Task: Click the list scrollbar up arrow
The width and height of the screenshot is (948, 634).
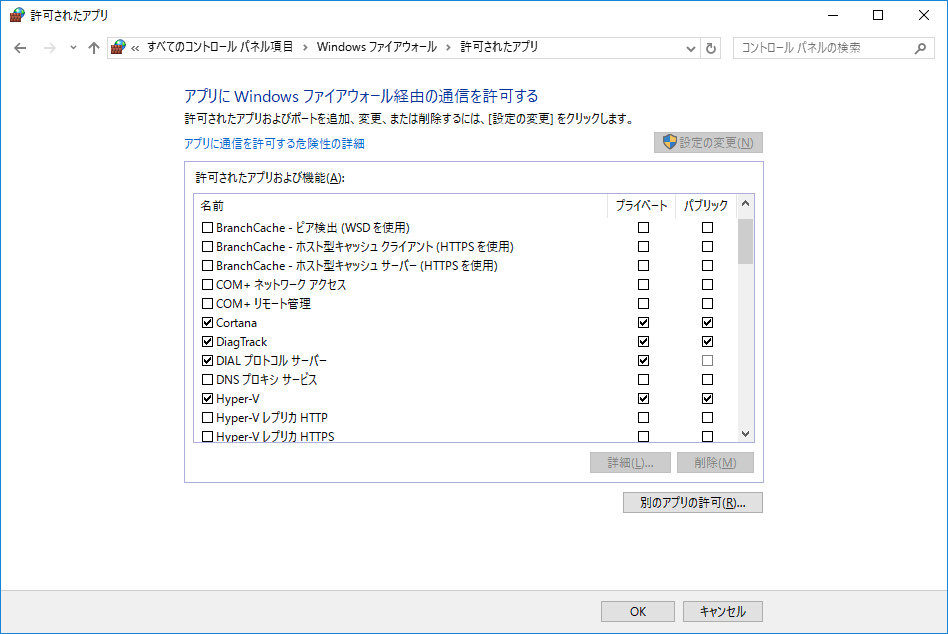Action: tap(745, 204)
